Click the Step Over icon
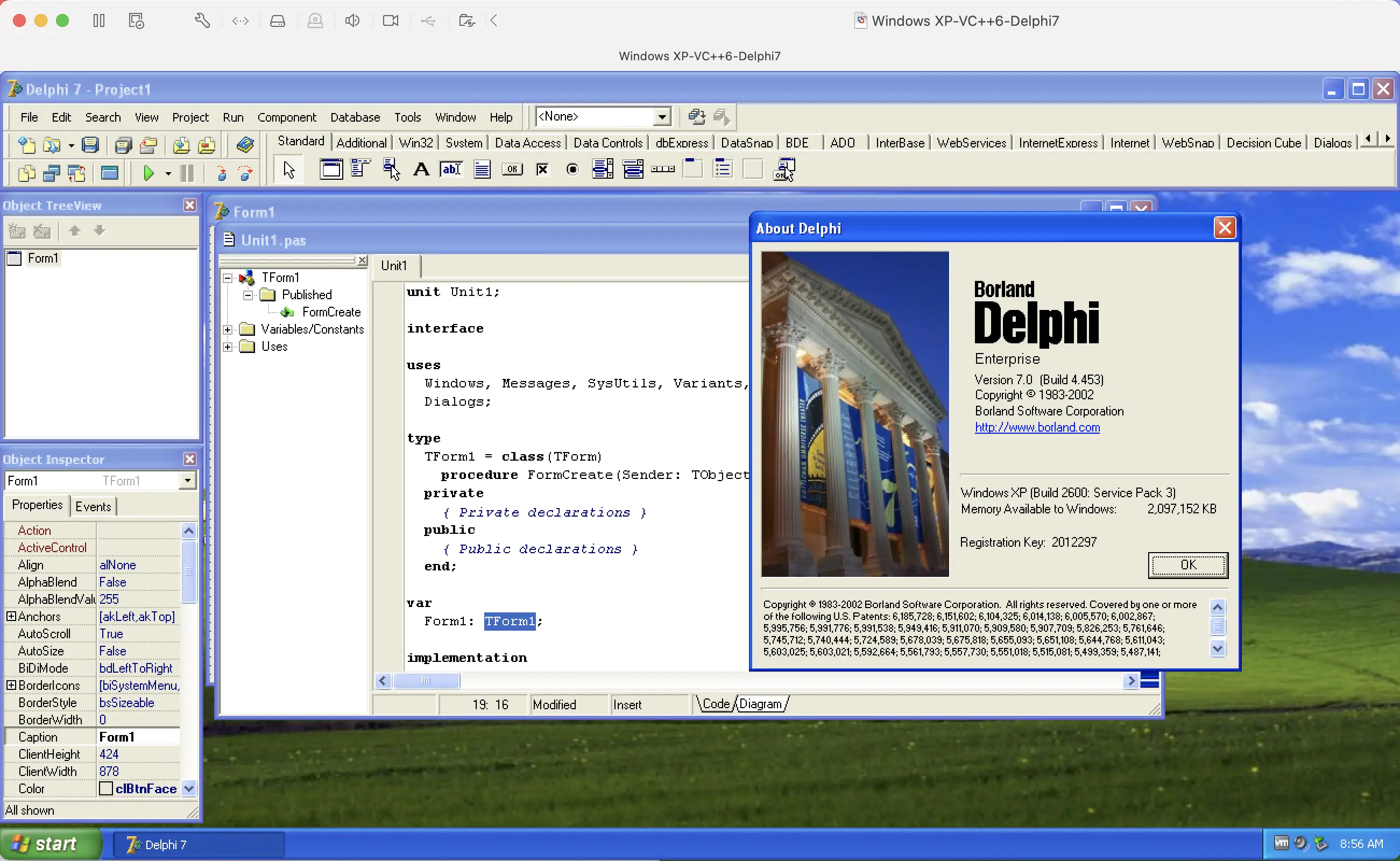Viewport: 1400px width, 861px height. point(246,173)
